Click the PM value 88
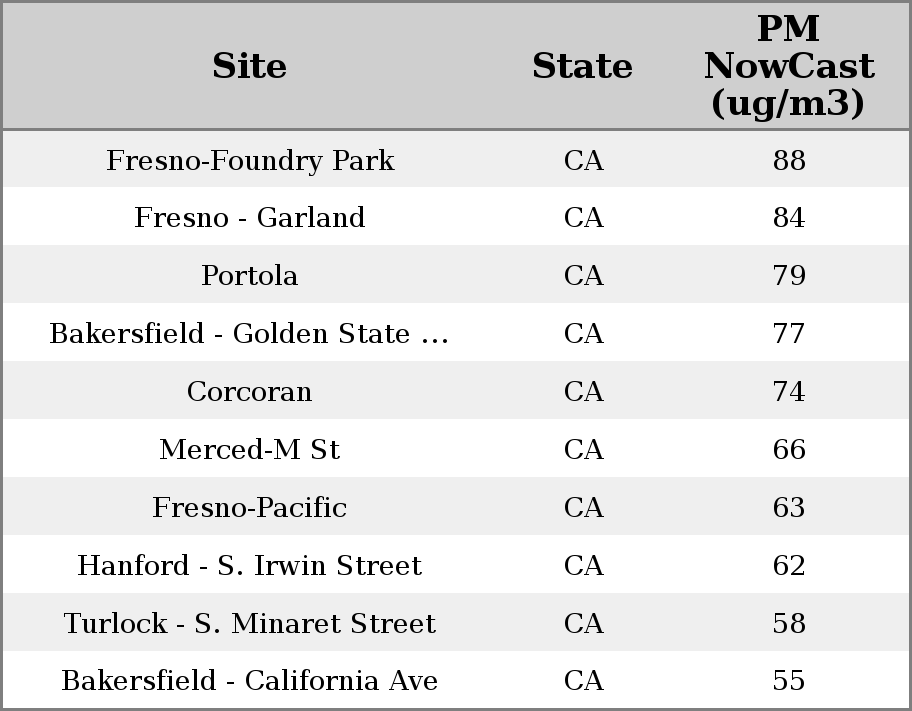Screen dimensions: 912x711 789,160
